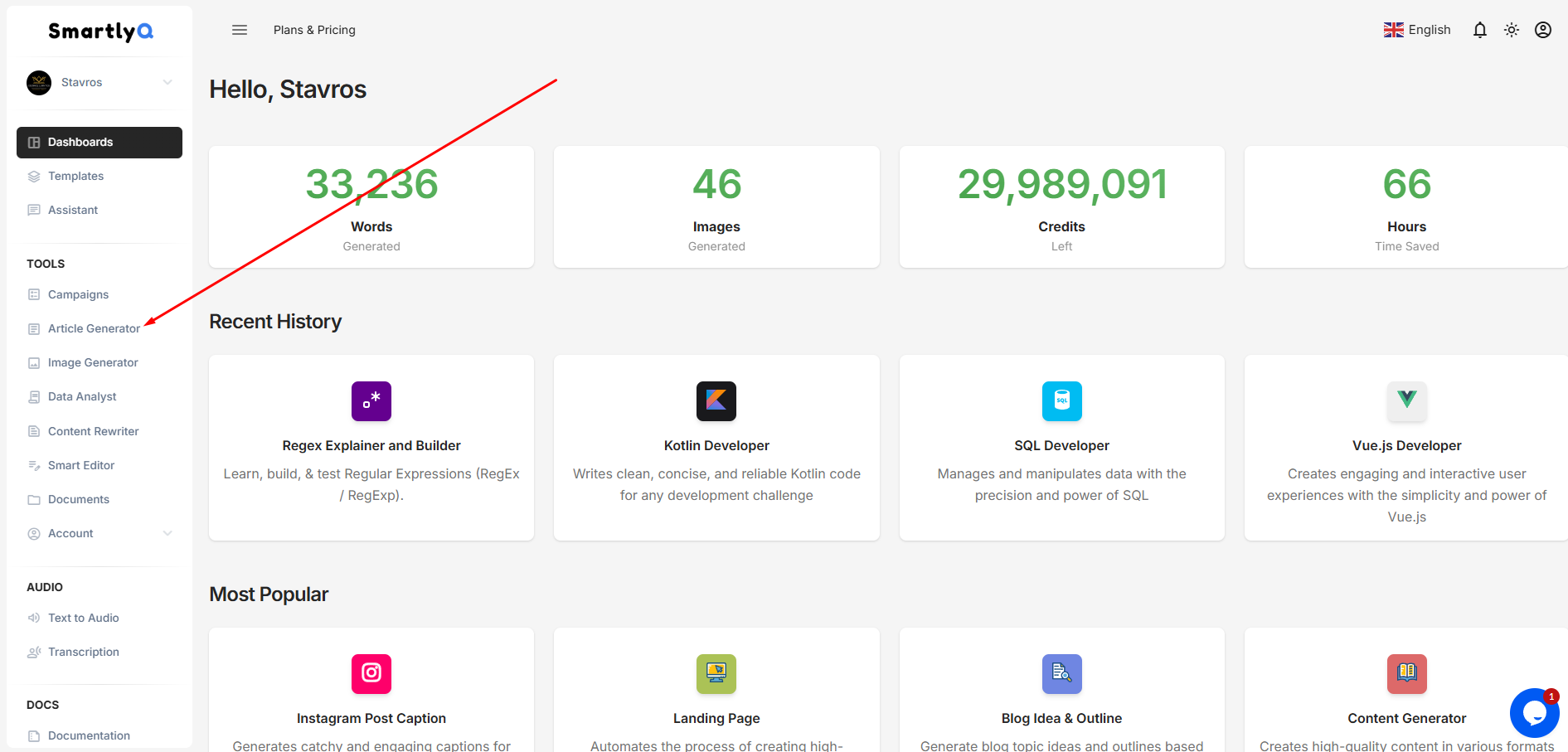Open the Plans & Pricing link

(x=314, y=30)
